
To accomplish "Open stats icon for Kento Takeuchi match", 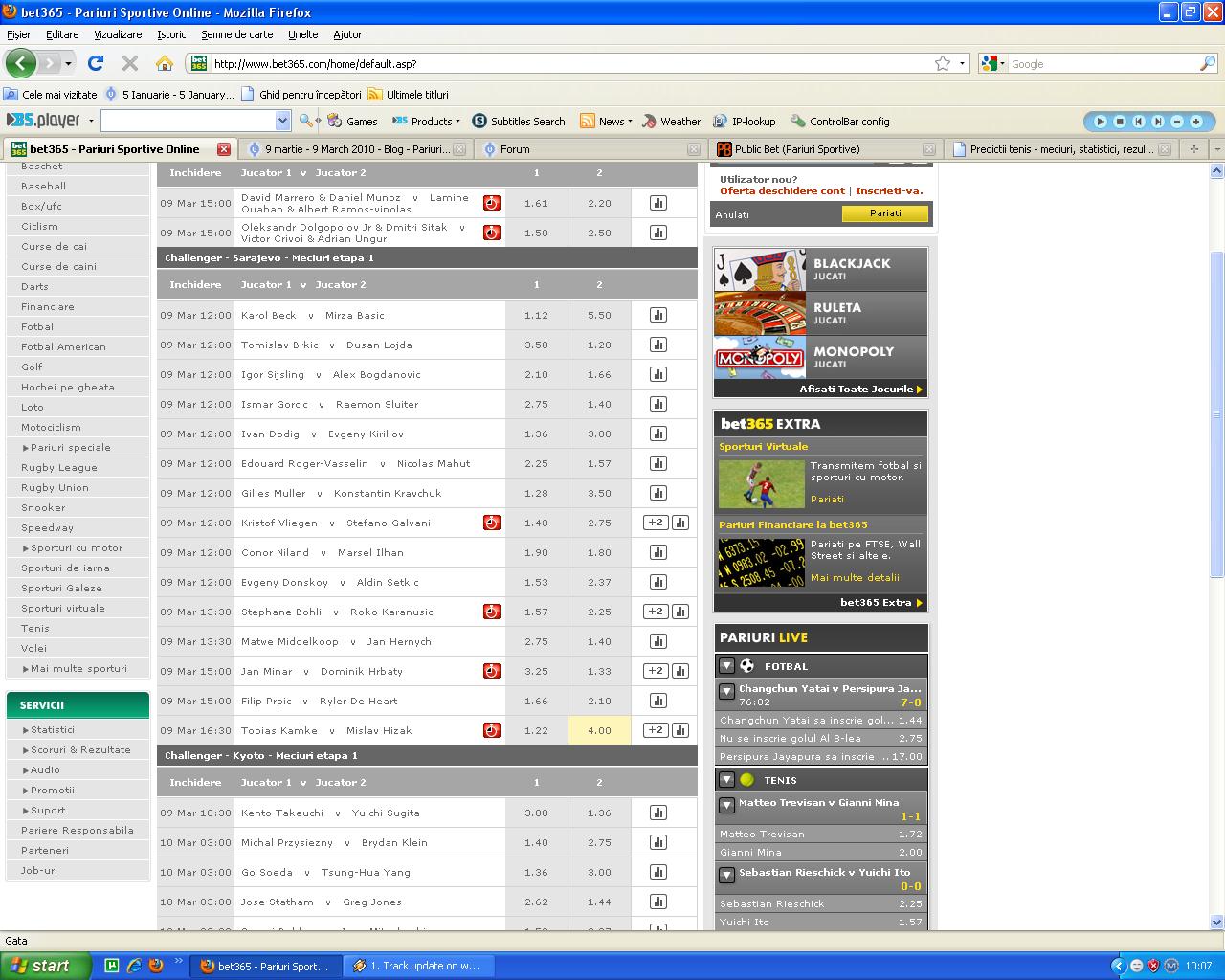I will pyautogui.click(x=657, y=813).
